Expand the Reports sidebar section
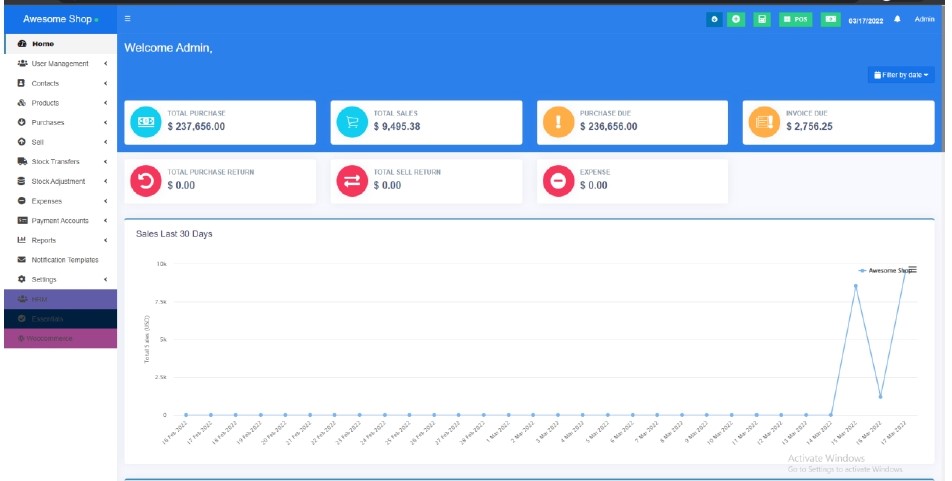 click(60, 240)
